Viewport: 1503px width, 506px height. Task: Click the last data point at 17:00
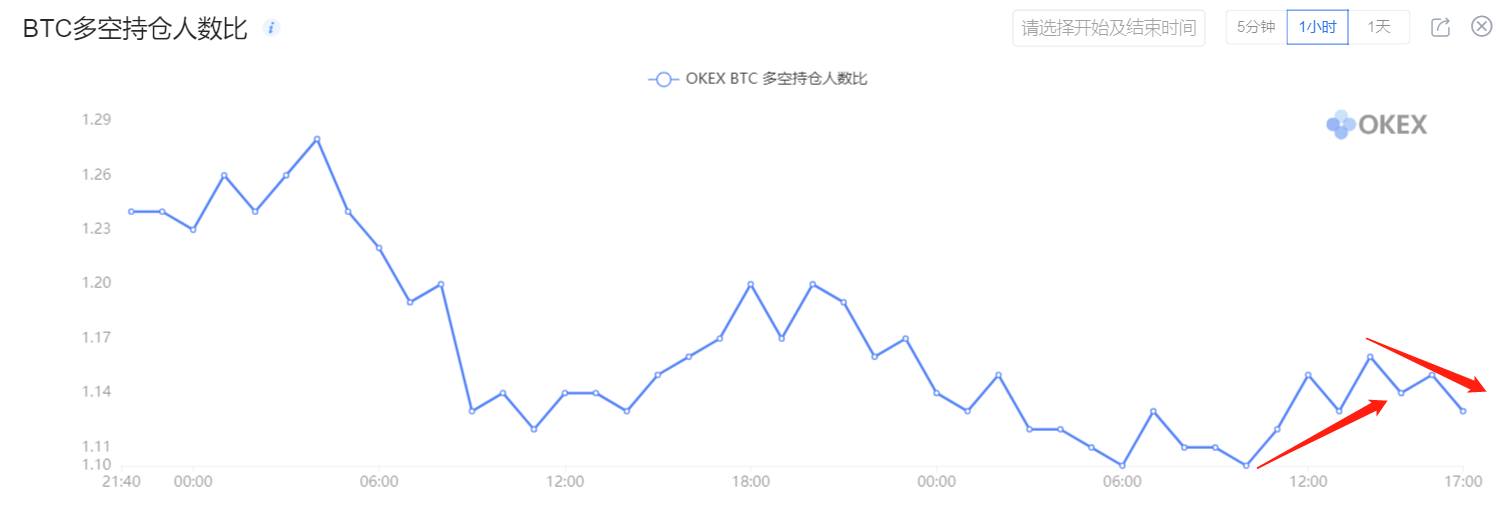(1463, 411)
